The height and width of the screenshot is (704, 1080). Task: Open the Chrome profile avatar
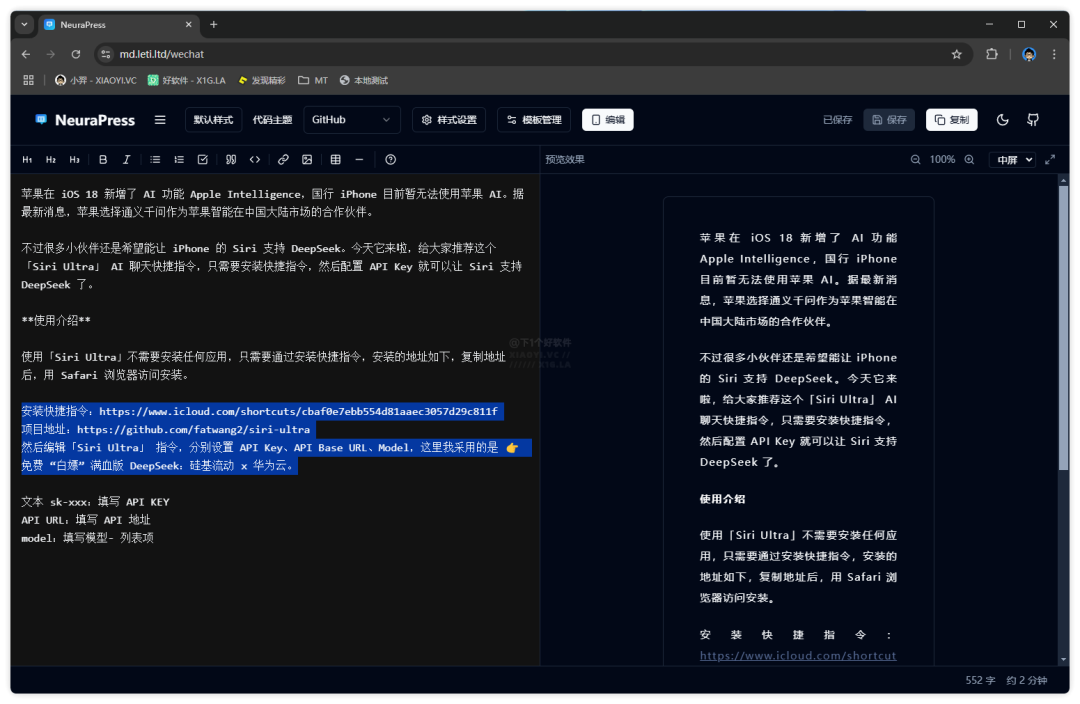(1029, 54)
